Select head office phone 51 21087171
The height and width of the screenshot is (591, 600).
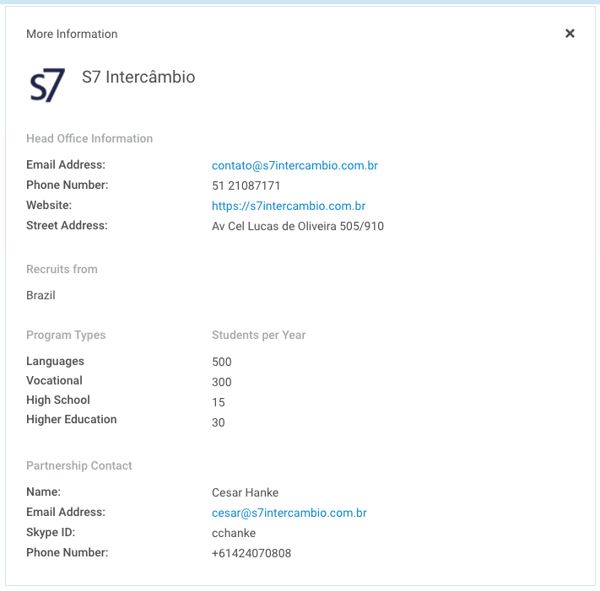tap(246, 186)
